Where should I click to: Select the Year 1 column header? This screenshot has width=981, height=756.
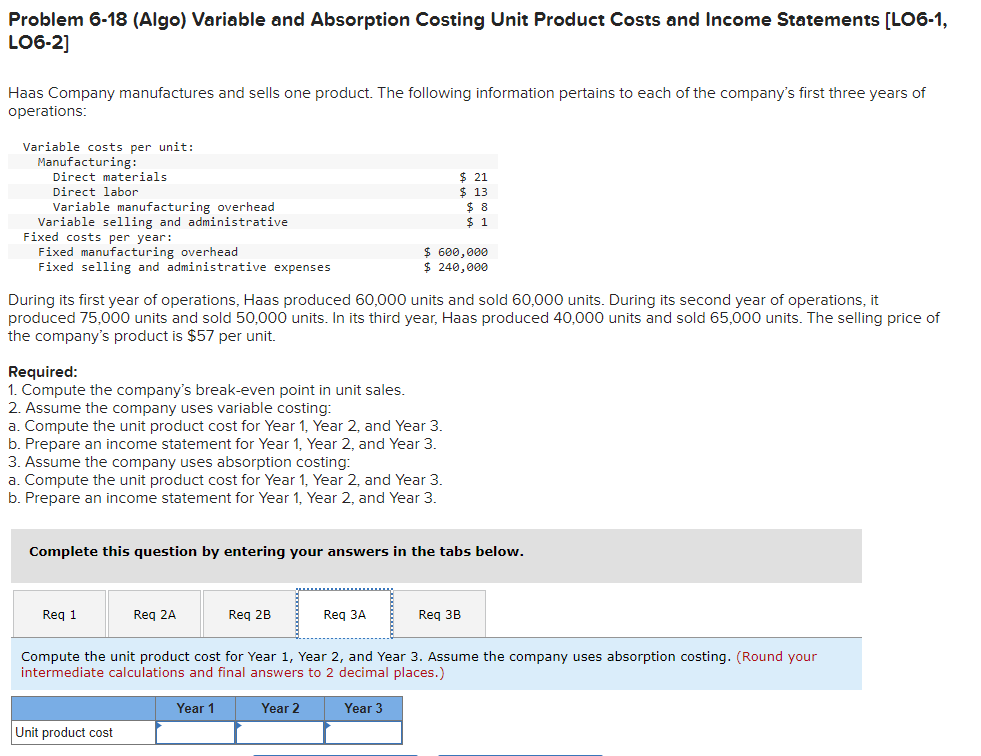pos(196,708)
